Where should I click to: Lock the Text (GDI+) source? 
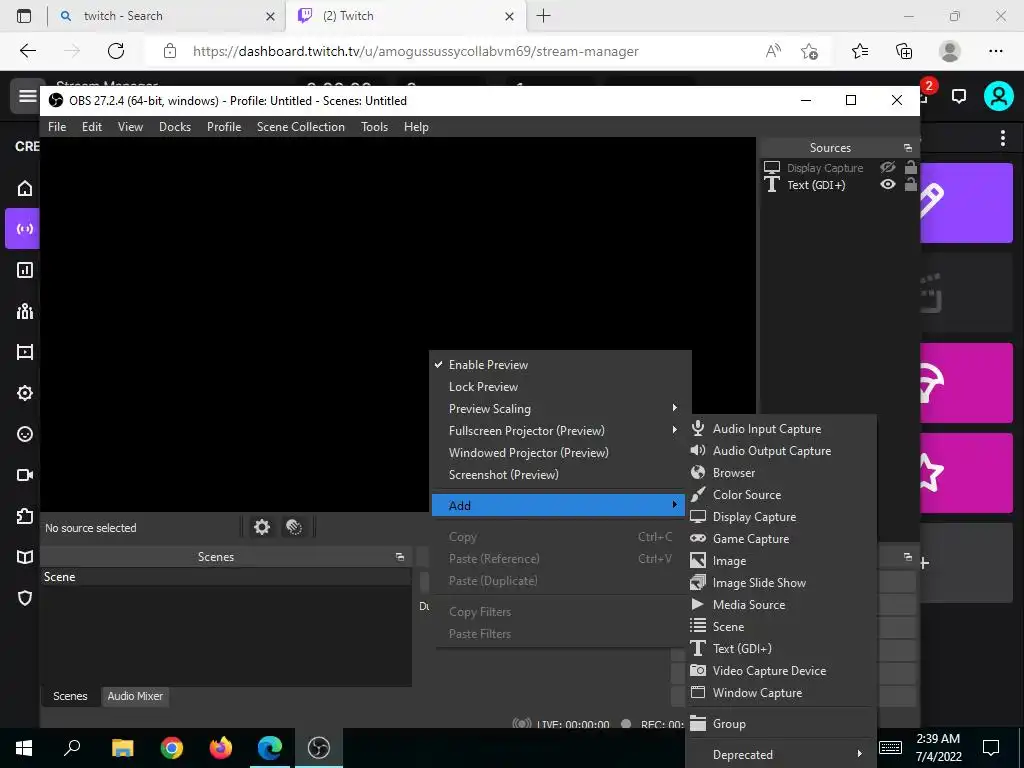[x=910, y=184]
